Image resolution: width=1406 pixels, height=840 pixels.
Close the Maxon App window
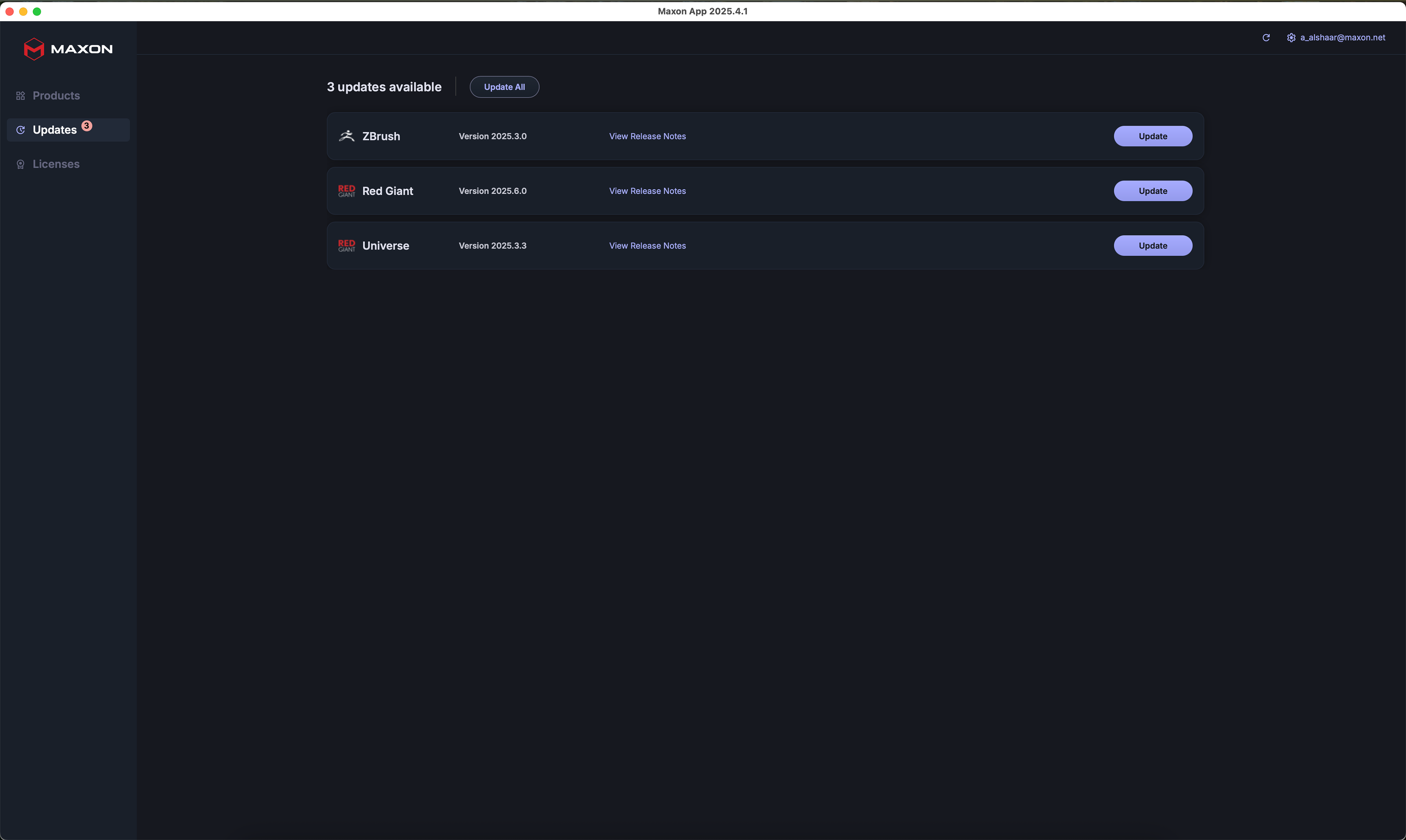click(10, 11)
